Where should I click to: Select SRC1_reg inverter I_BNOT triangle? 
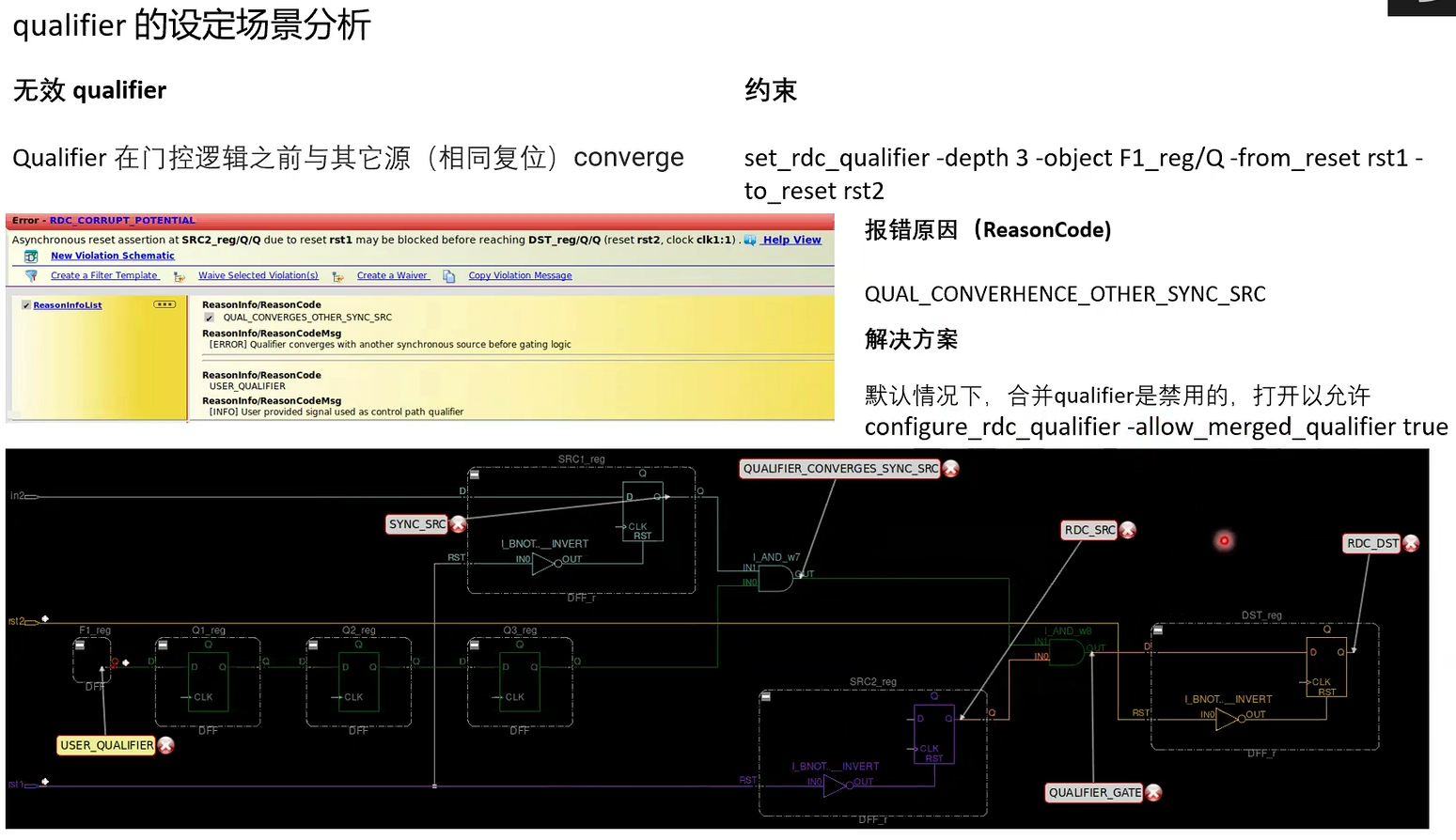tap(543, 564)
